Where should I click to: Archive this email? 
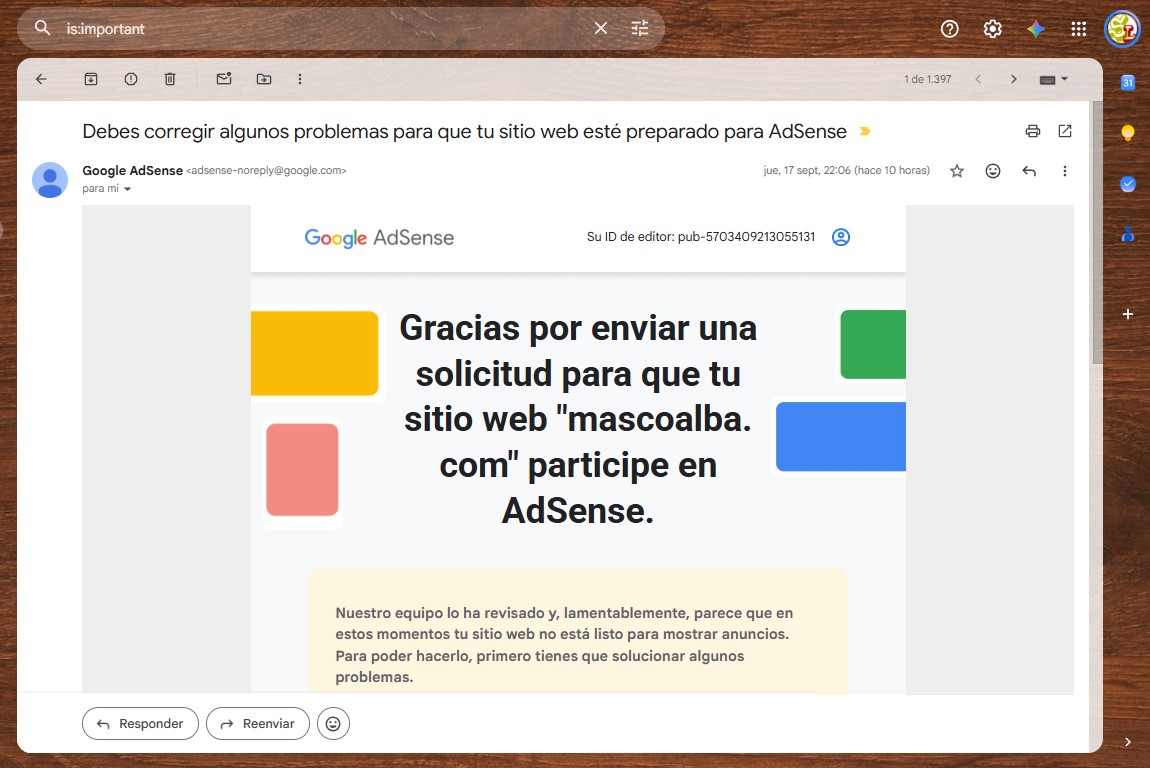click(x=91, y=79)
